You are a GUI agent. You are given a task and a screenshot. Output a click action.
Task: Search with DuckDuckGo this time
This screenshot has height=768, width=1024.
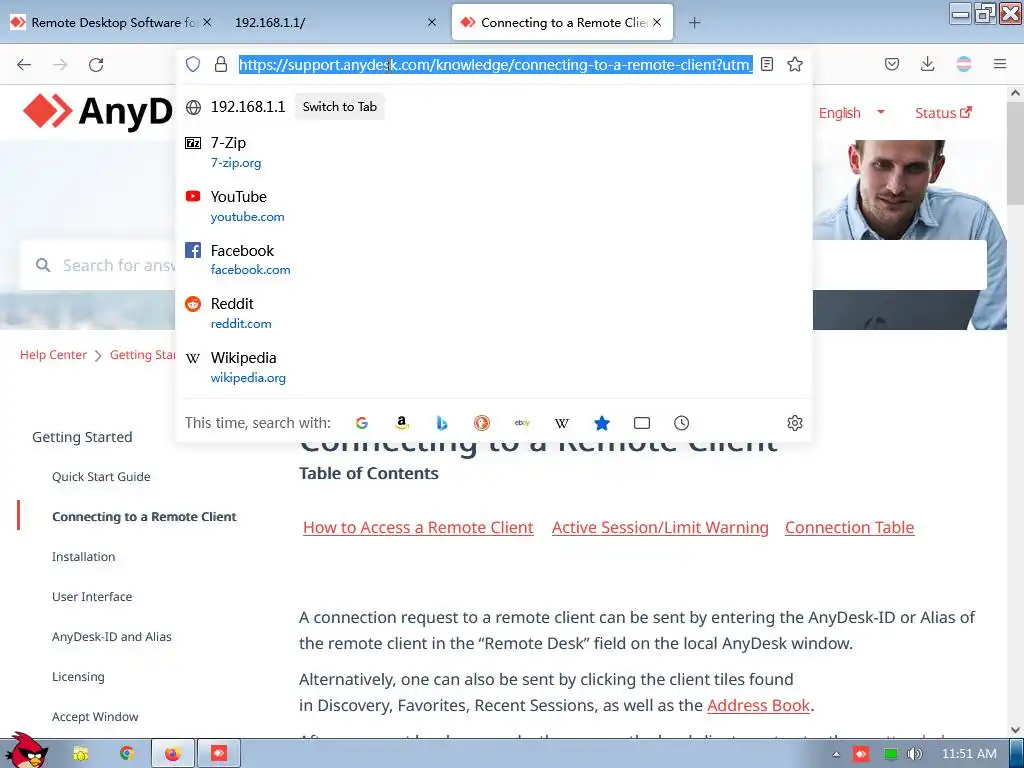482,423
